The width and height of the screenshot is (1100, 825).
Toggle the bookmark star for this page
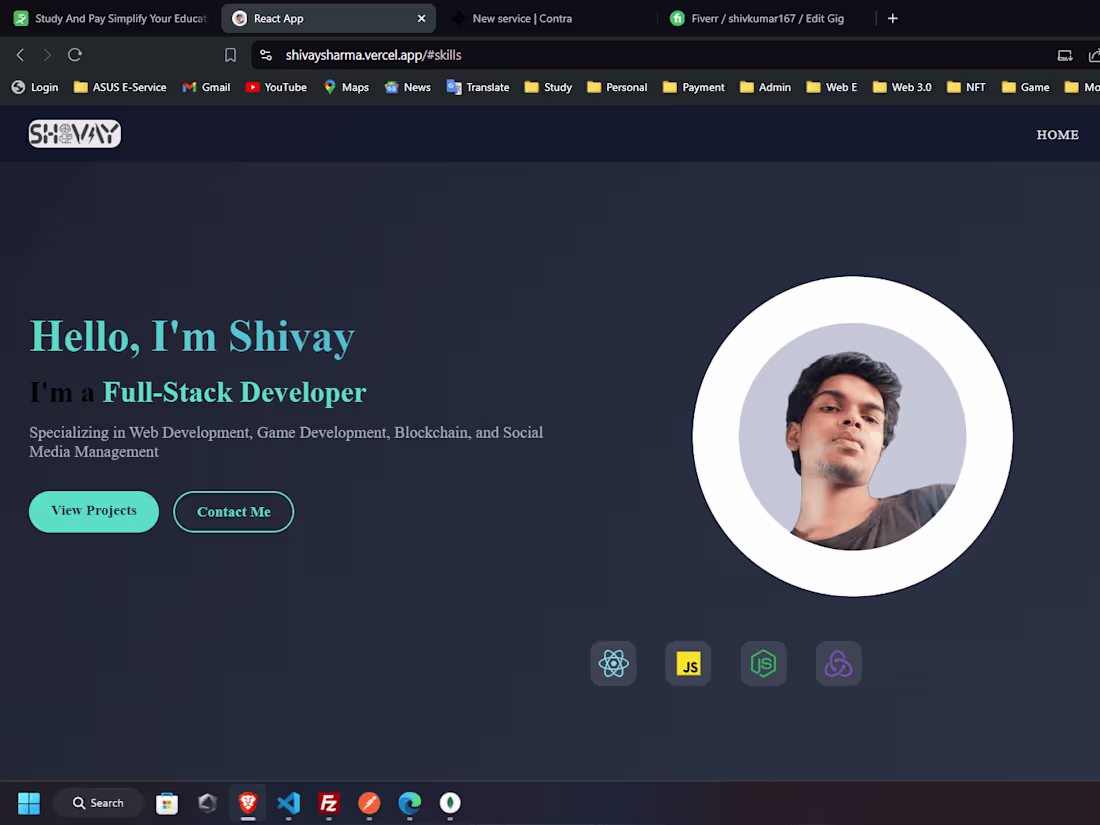[230, 55]
